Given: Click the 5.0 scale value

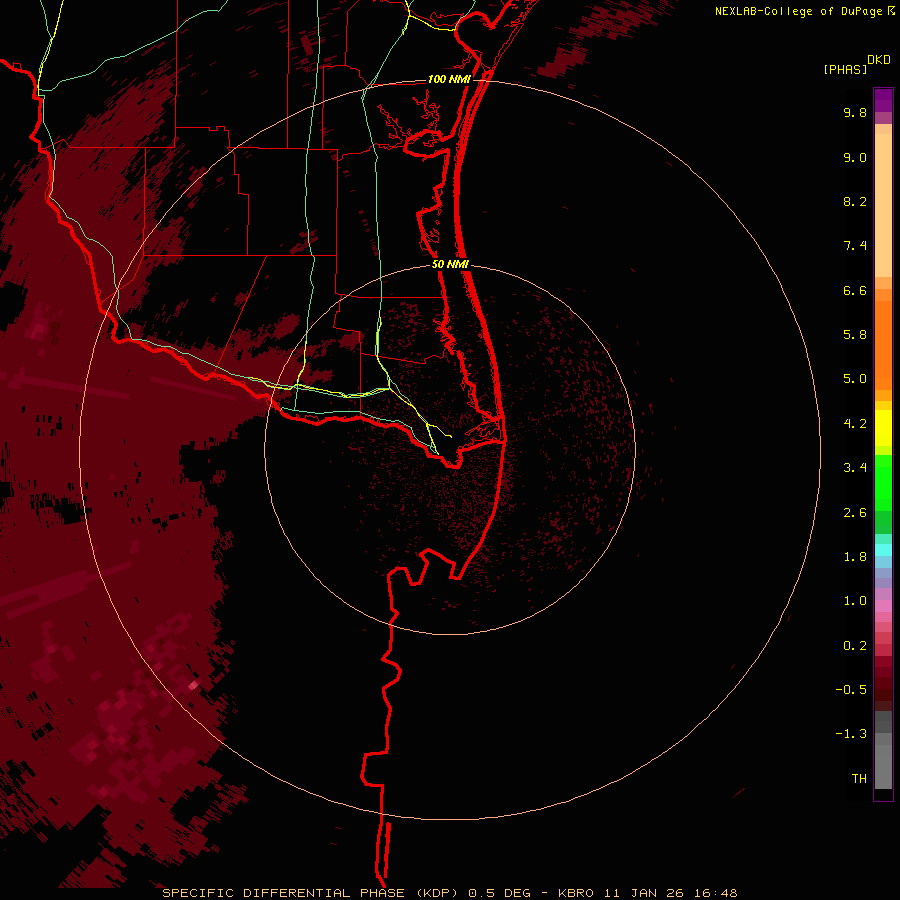Looking at the screenshot, I should click(x=855, y=379).
